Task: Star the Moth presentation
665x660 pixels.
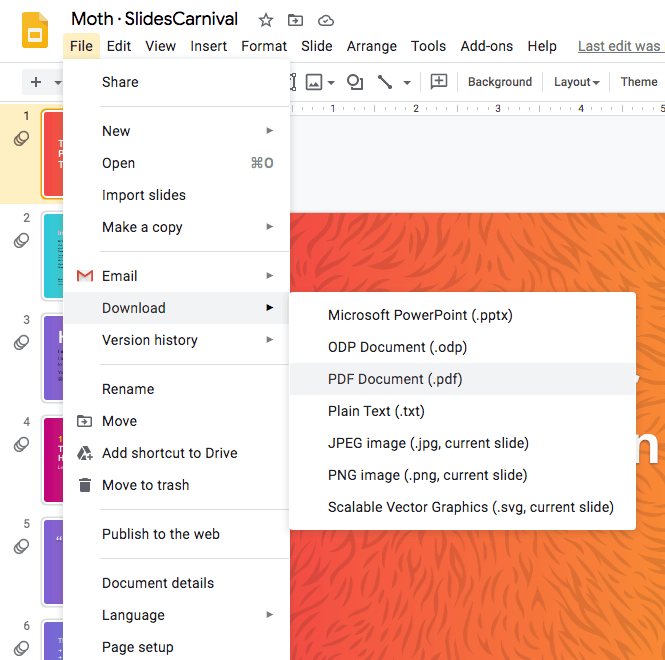Action: pyautogui.click(x=265, y=20)
